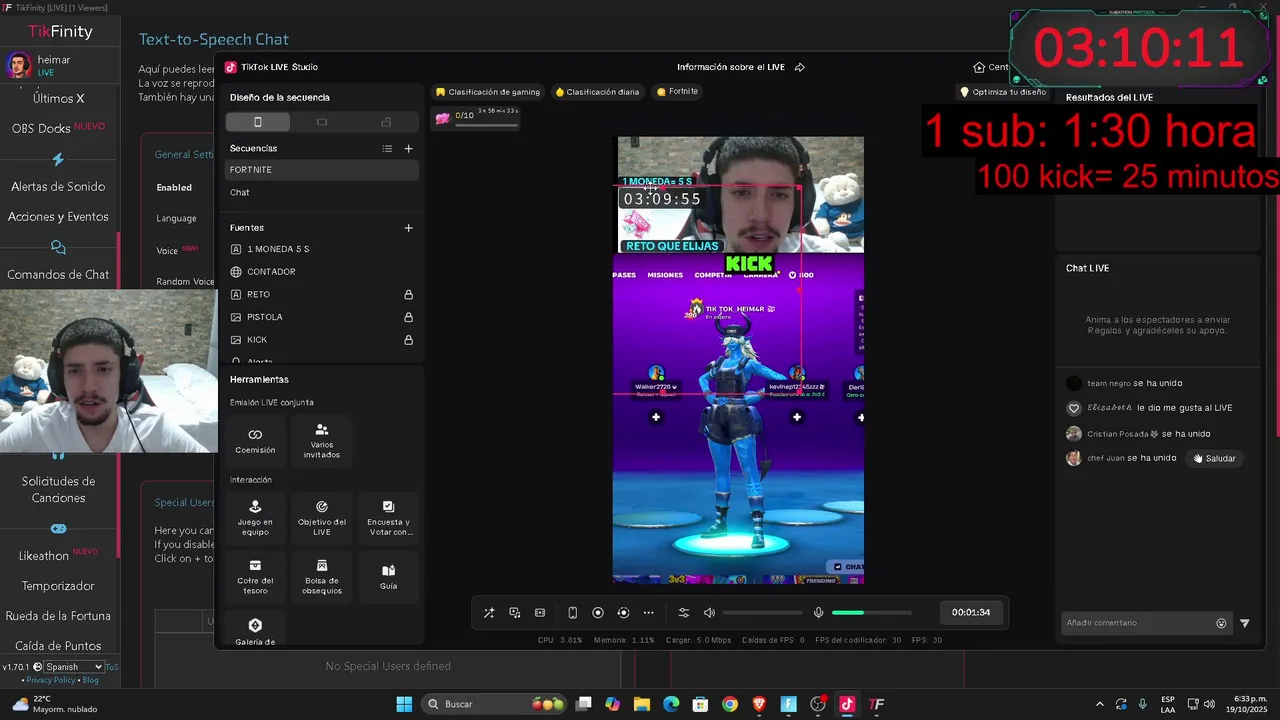
Task: Click the live timer 00:01:34 button
Action: click(971, 613)
